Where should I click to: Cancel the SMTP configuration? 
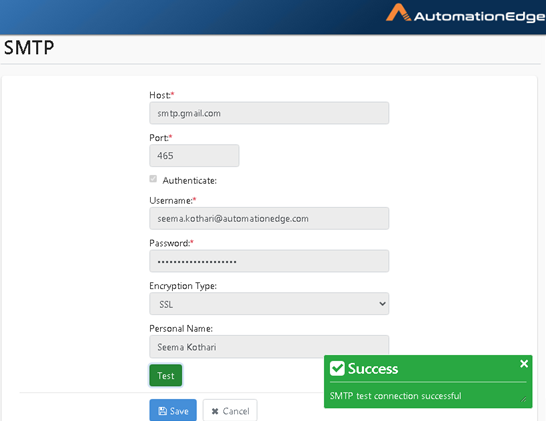(x=230, y=411)
